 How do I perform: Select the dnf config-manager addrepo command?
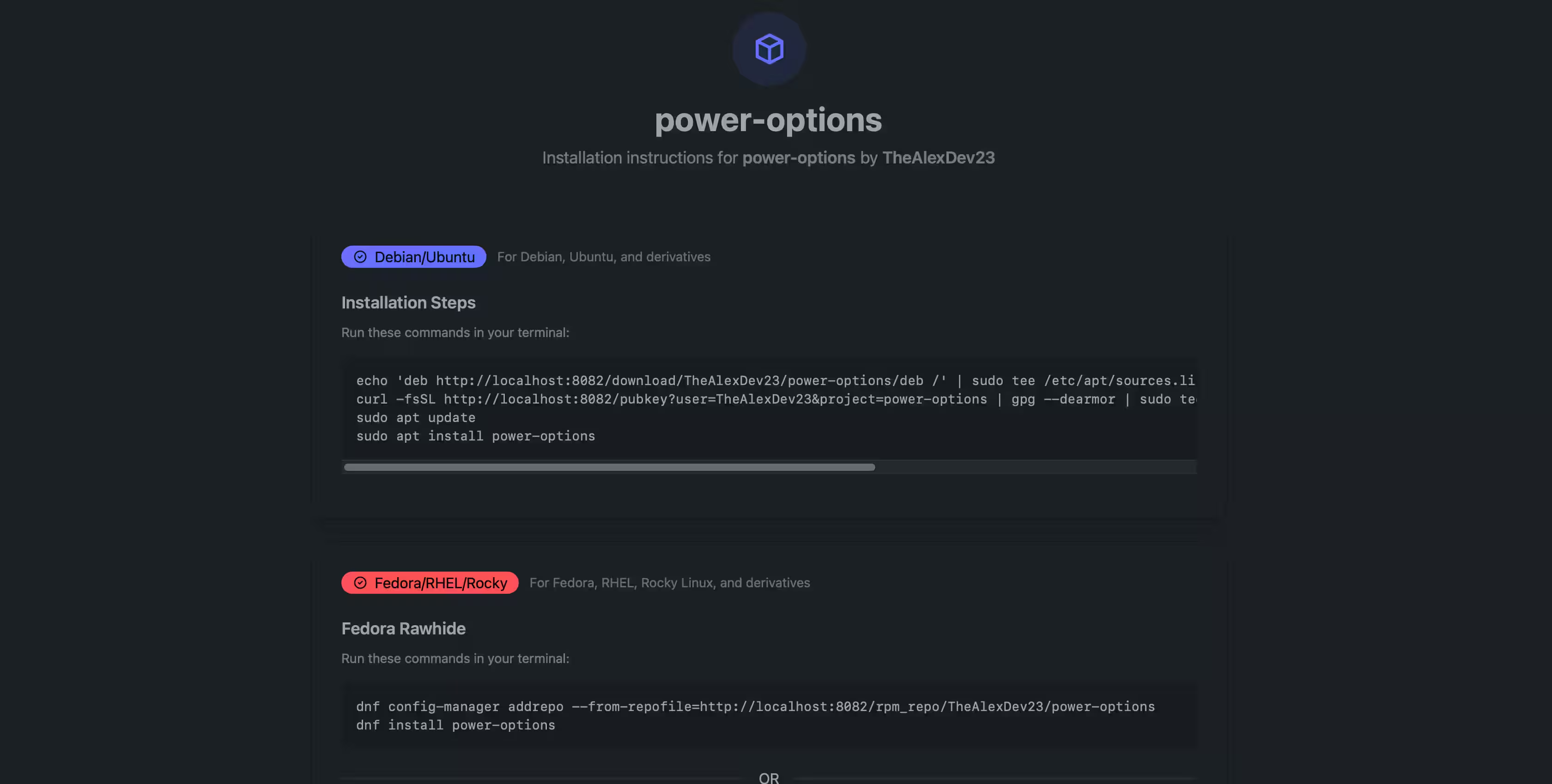[x=754, y=706]
